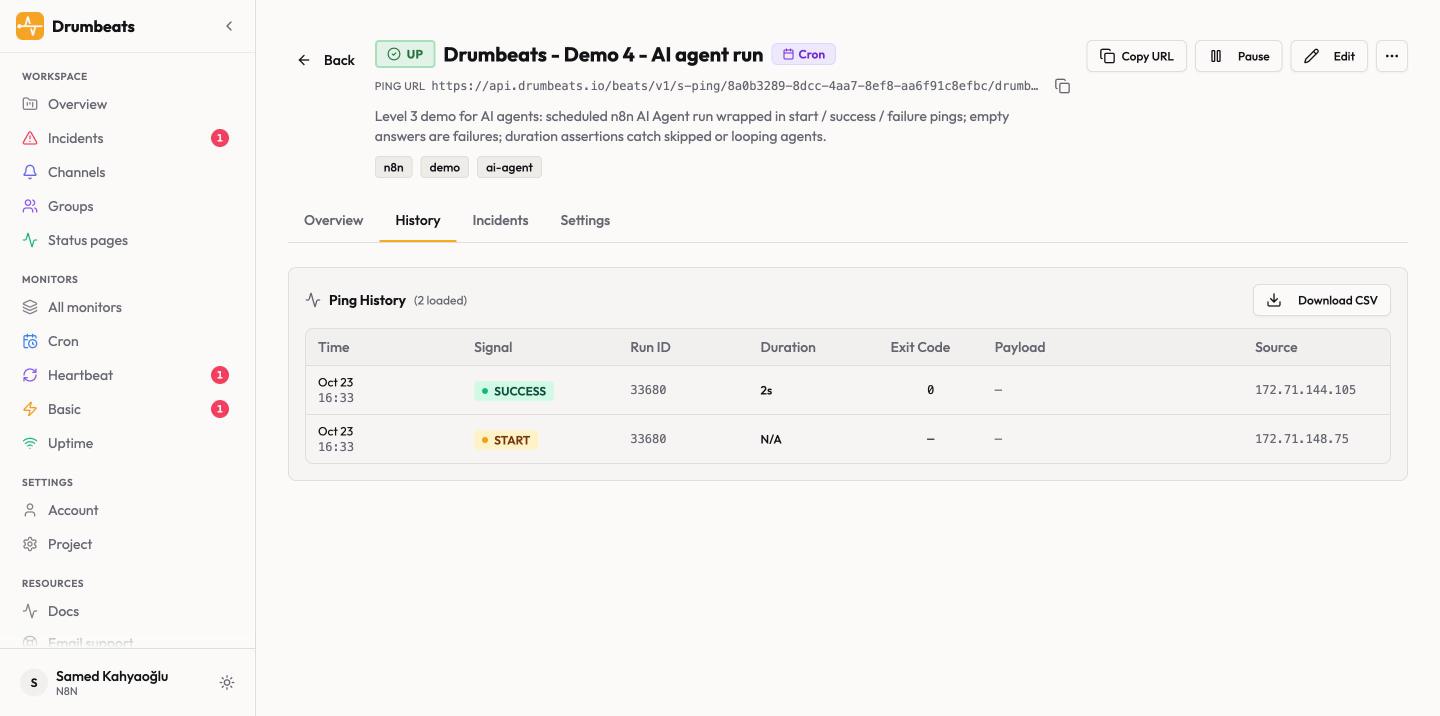Click the Docs pulse icon
1440x716 pixels.
point(30,611)
